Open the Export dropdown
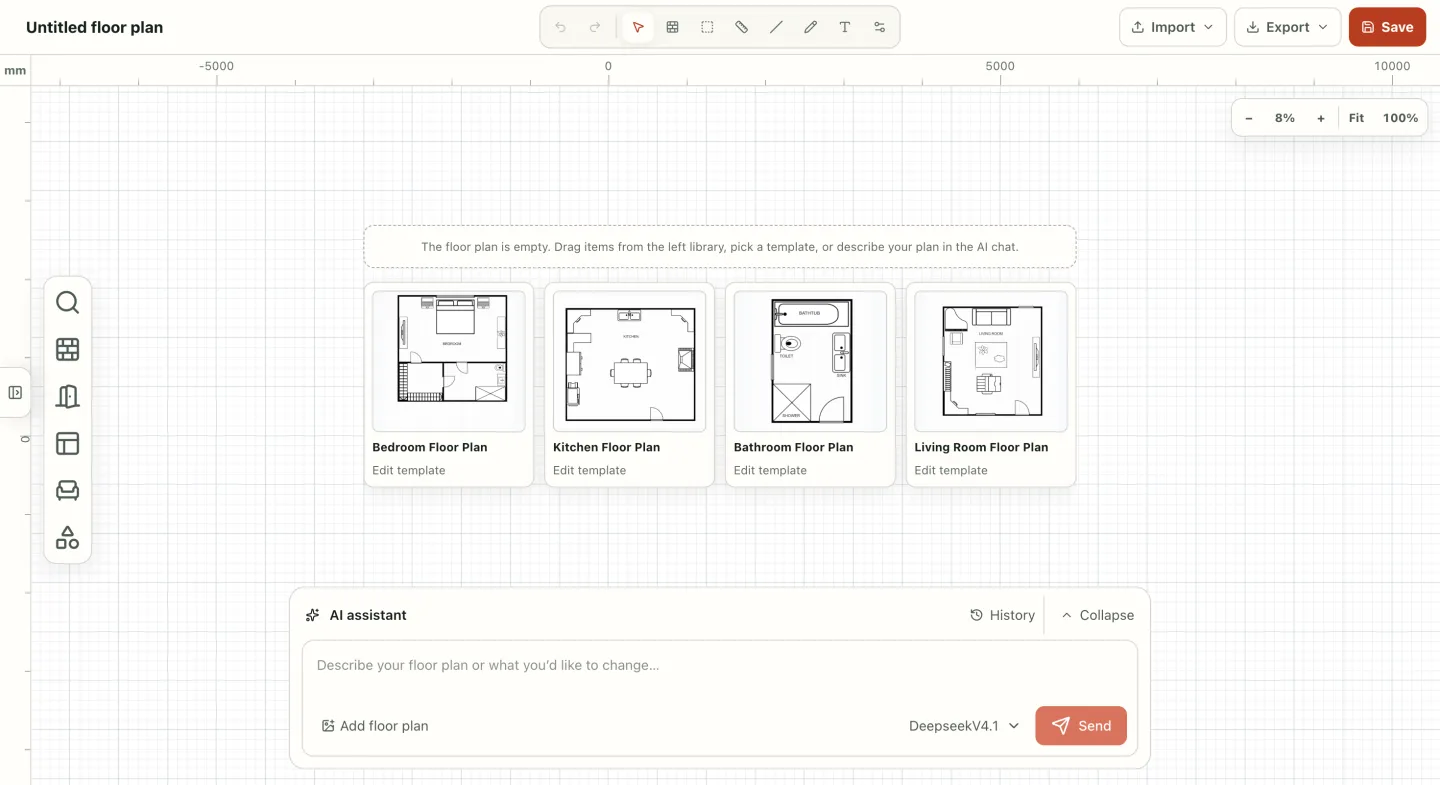 coord(1288,27)
